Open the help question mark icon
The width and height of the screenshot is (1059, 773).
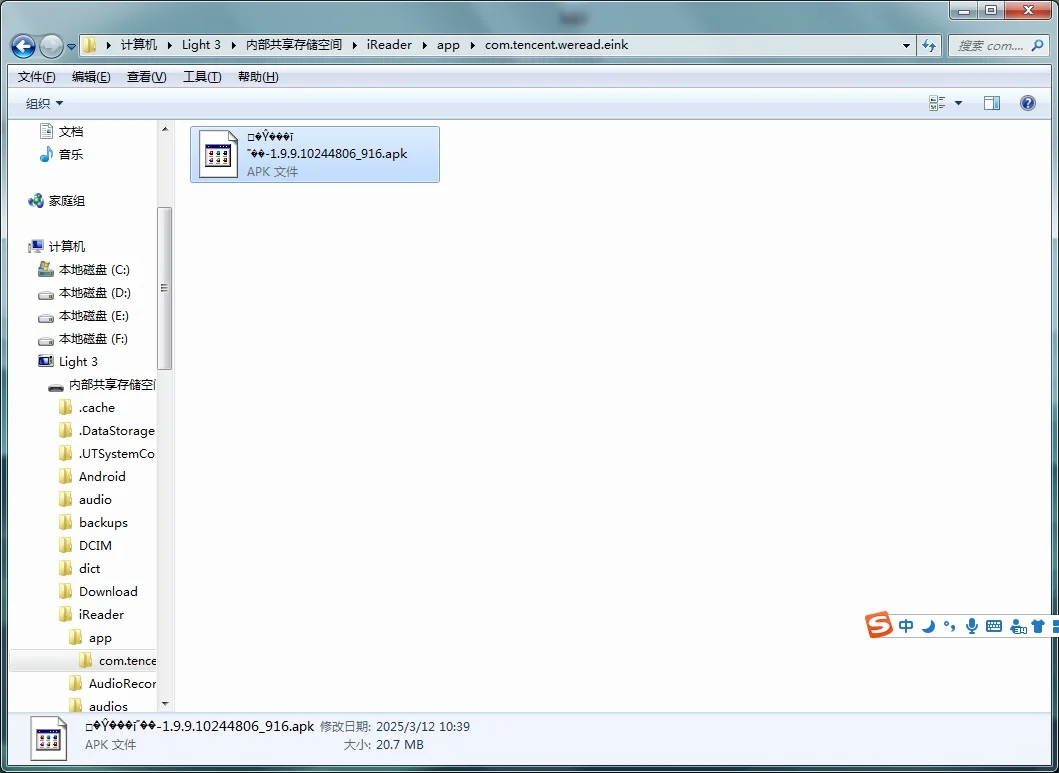coord(1027,103)
